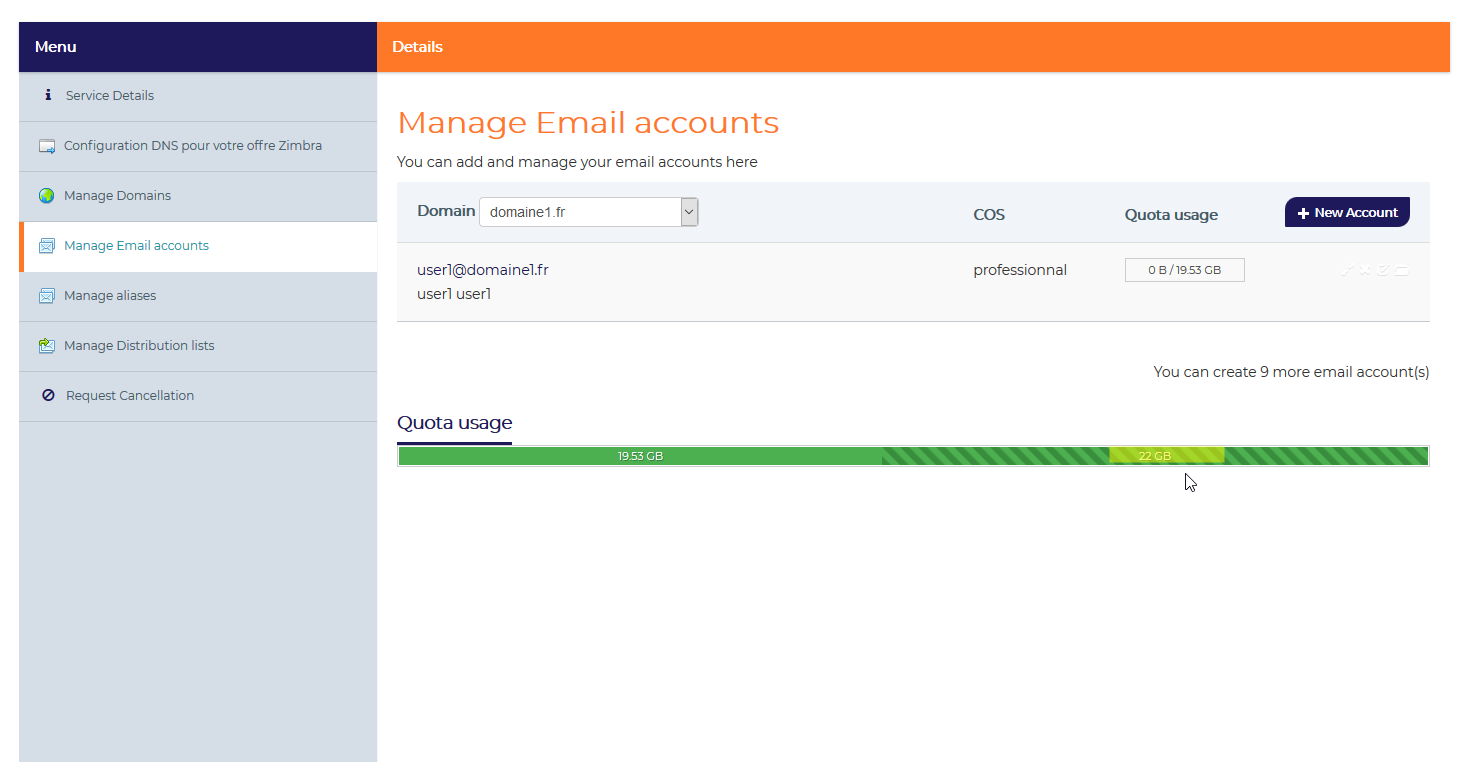Image resolution: width=1472 pixels, height=782 pixels.
Task: Click the folder icon in user1 row
Action: (1402, 270)
